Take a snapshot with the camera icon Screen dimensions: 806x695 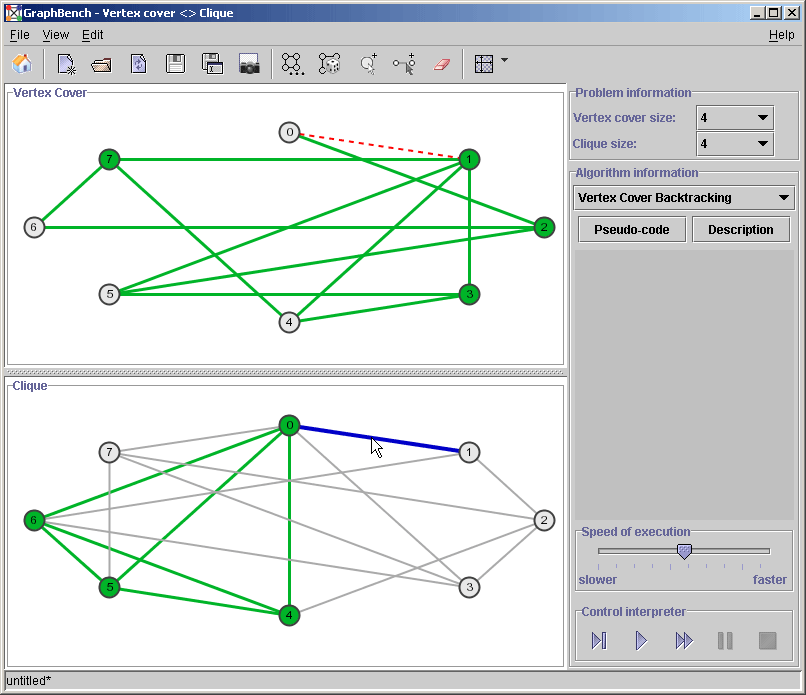click(x=249, y=64)
